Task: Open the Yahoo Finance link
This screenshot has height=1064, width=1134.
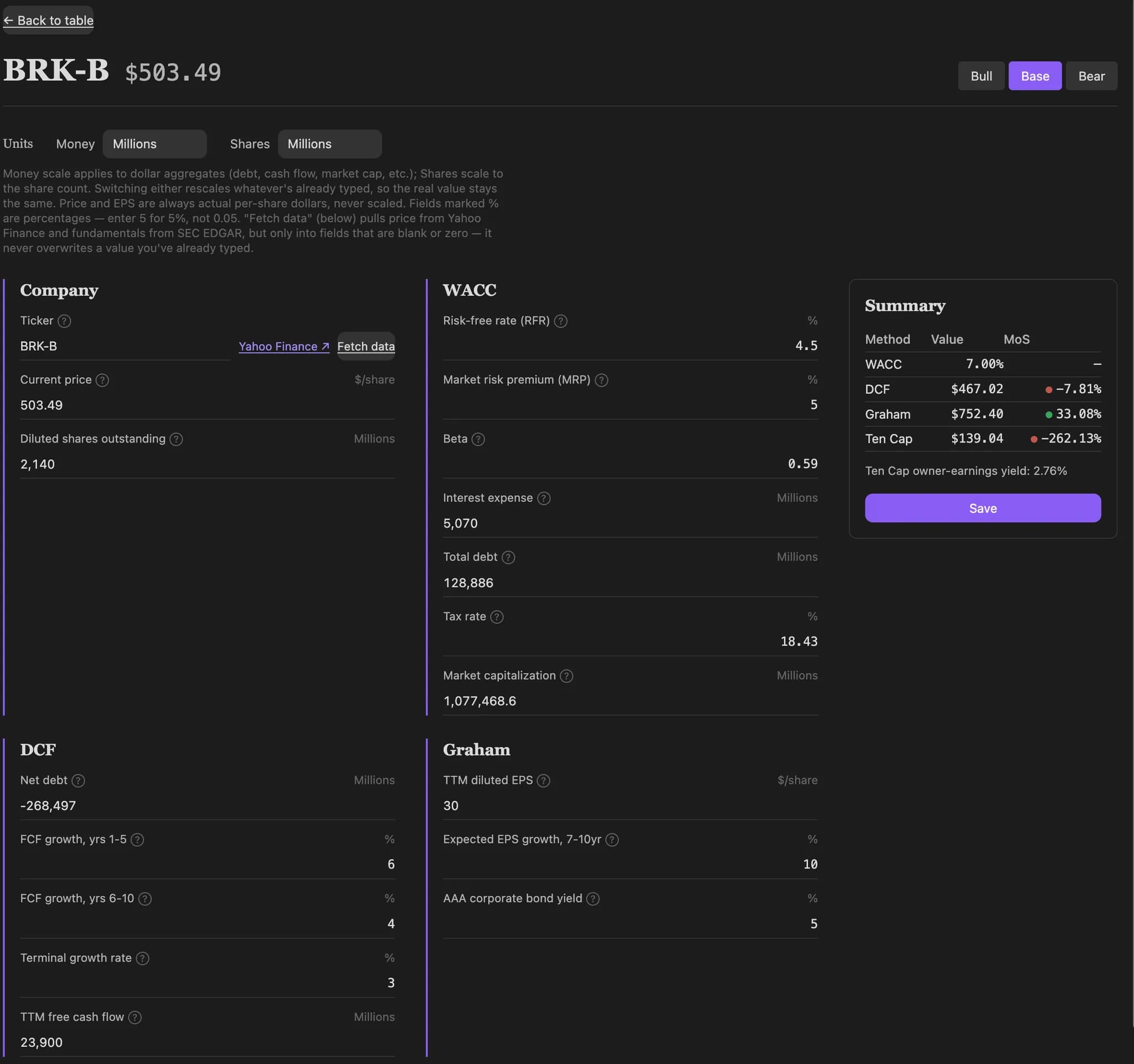Action: [x=284, y=346]
